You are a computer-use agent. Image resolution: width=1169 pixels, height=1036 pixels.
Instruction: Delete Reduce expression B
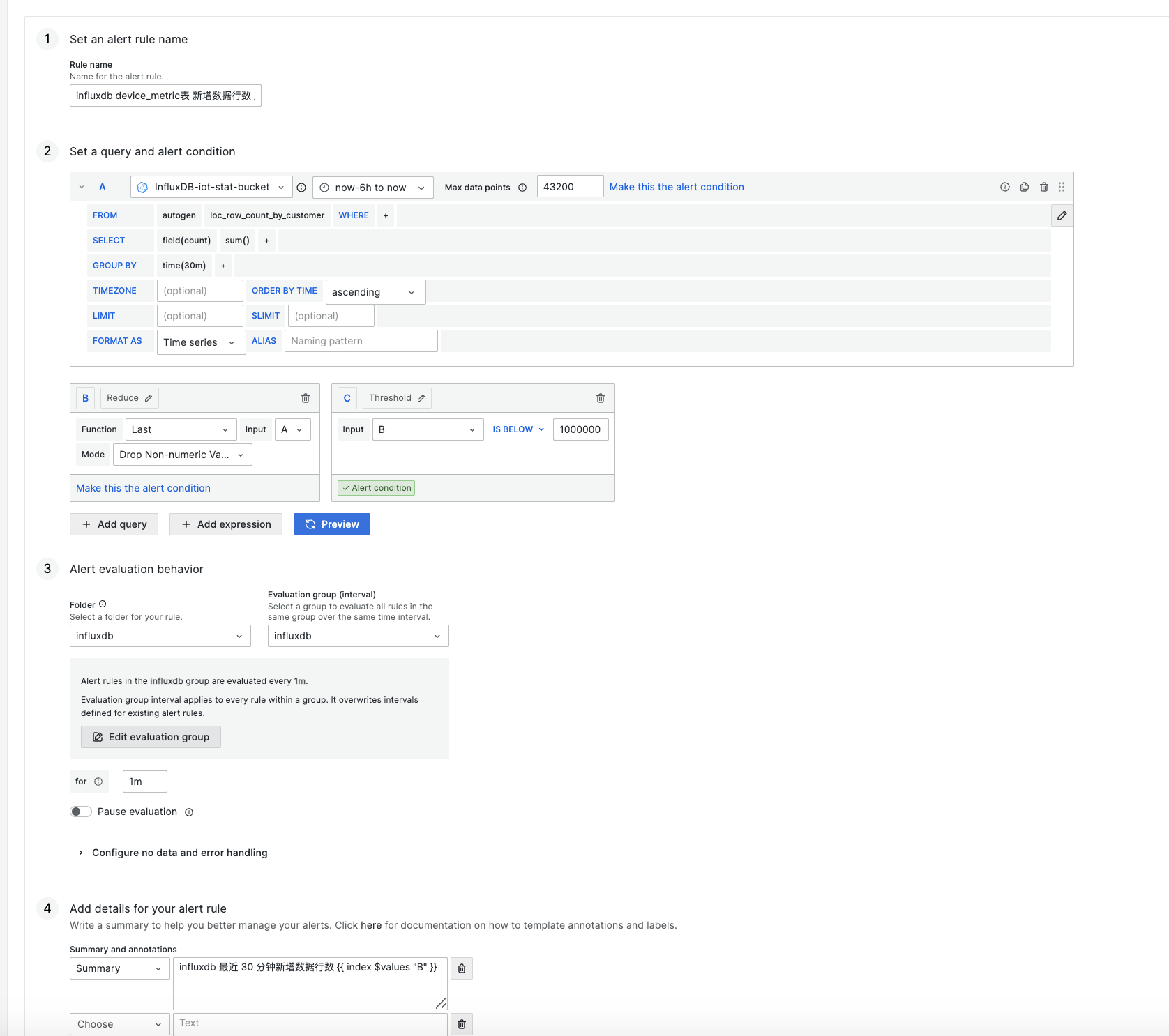pos(305,398)
